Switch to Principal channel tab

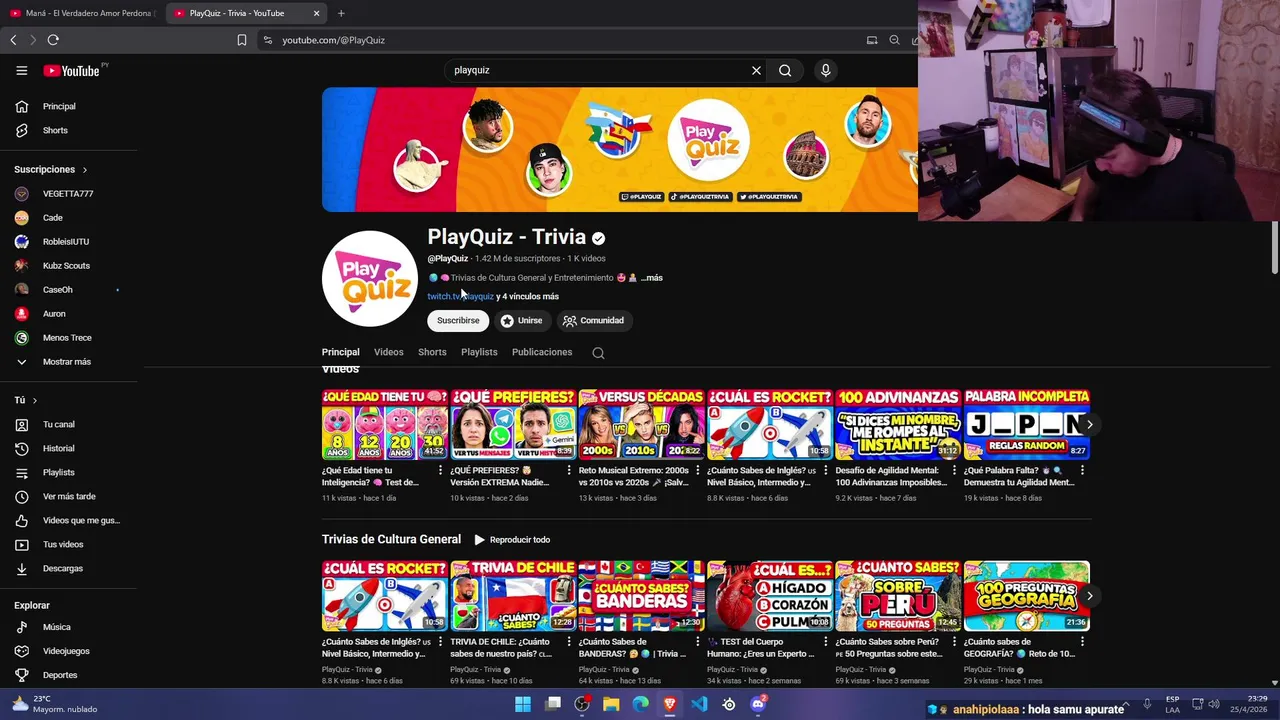[341, 352]
